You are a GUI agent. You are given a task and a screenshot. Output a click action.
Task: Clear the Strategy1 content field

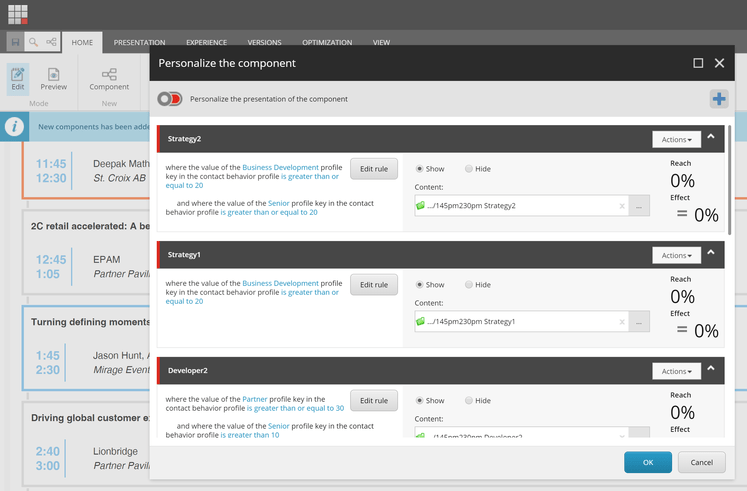click(622, 322)
